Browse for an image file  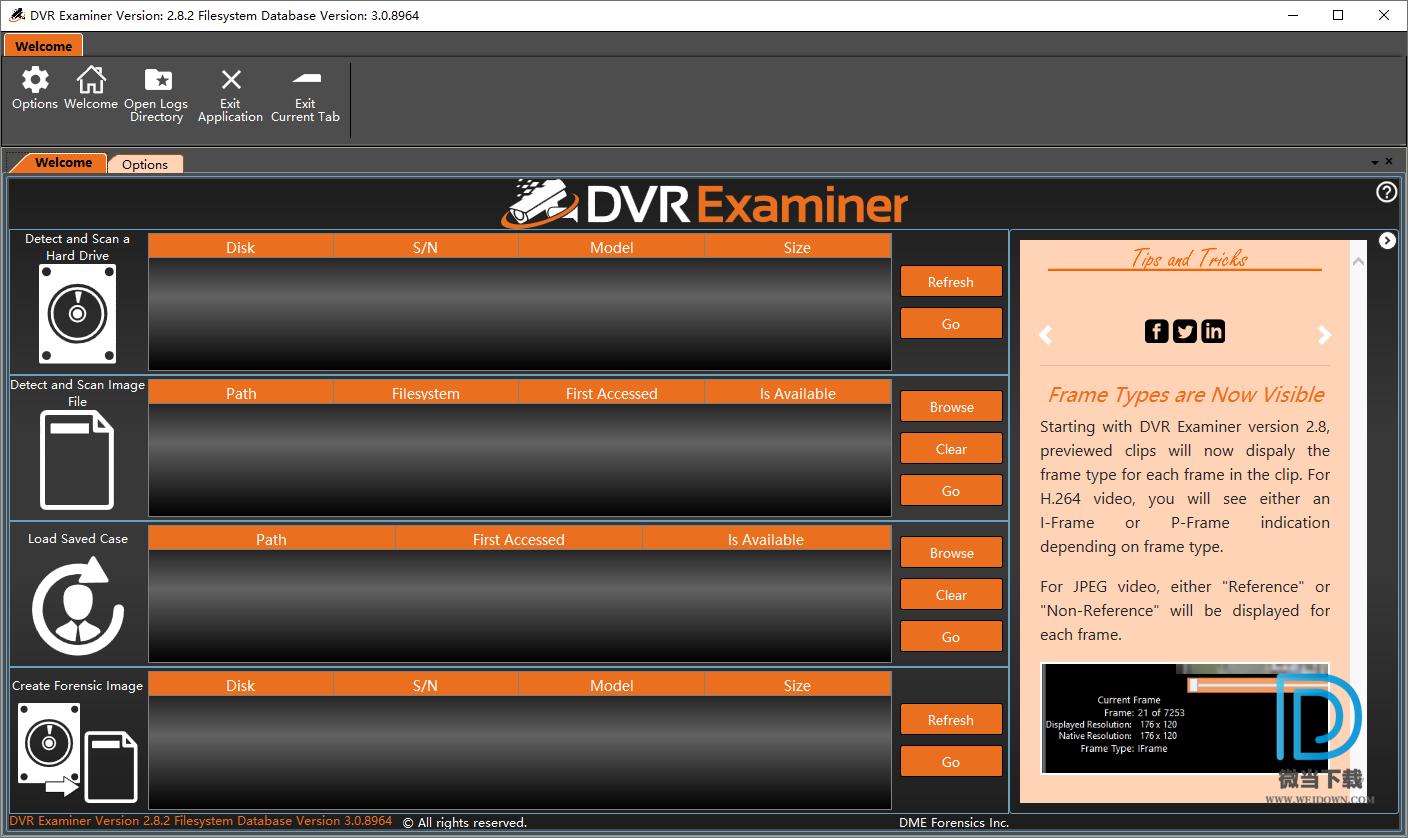point(951,407)
